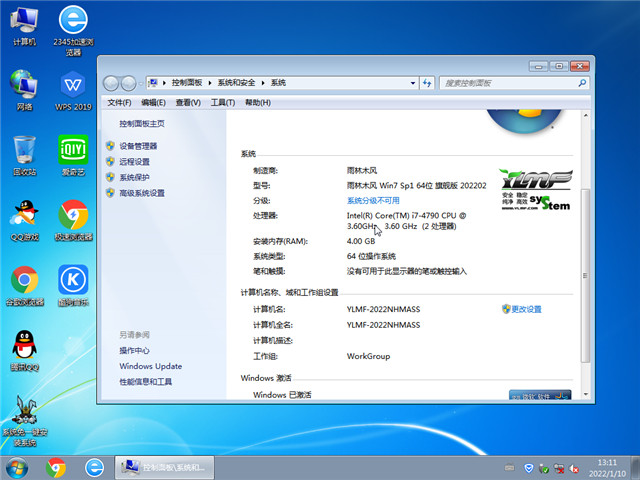Select the 系统兔一键安装系统 desktop icon

point(24,421)
